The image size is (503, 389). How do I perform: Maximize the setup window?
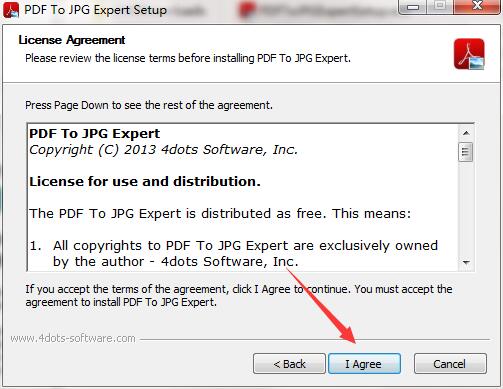pyautogui.click(x=440, y=6)
